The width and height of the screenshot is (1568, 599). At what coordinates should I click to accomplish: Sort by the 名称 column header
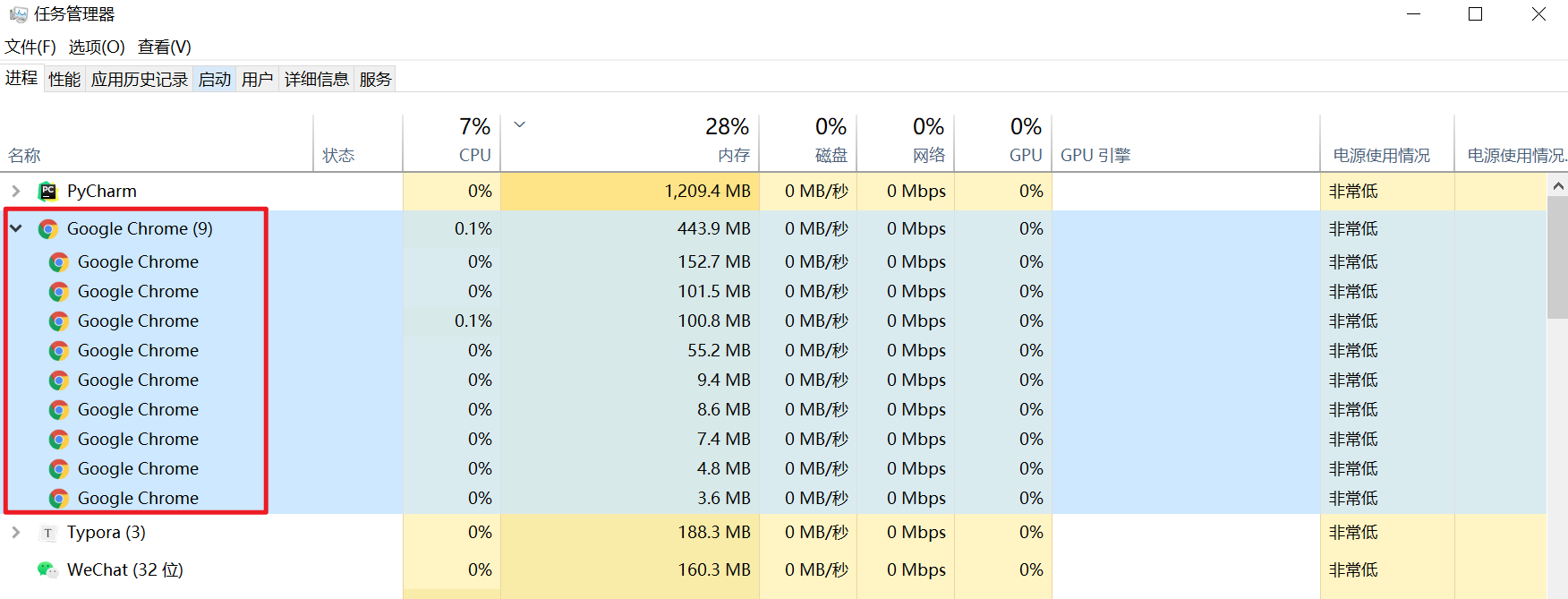click(x=25, y=156)
